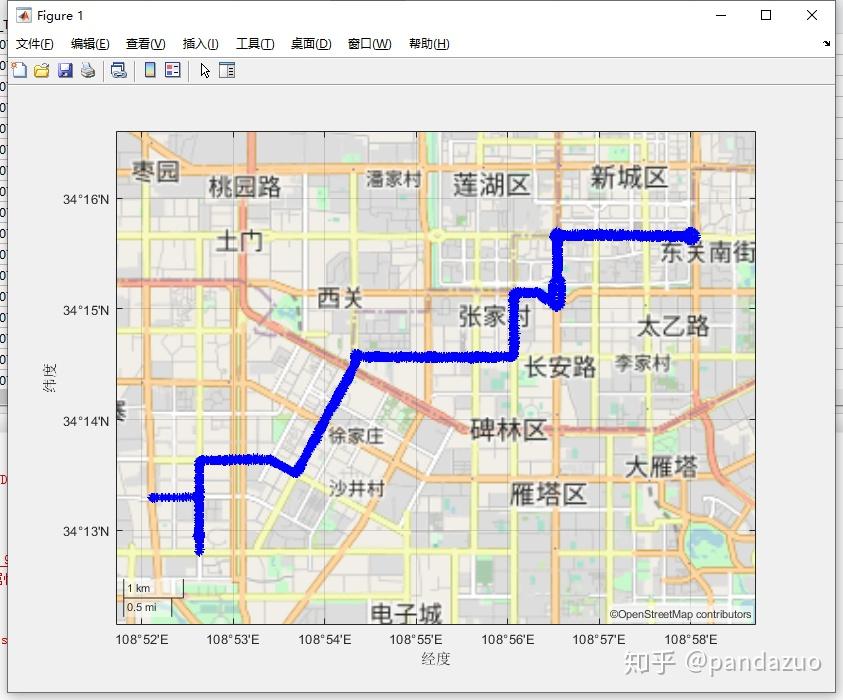Open a saved figure file
This screenshot has width=843, height=700.
pos(41,70)
